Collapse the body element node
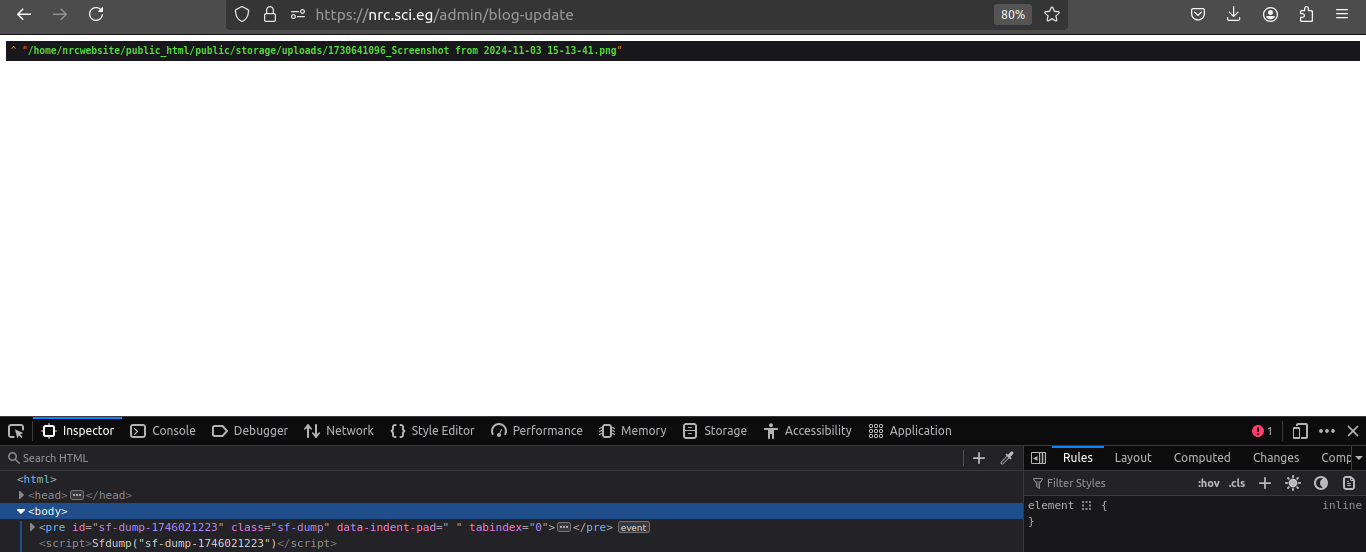 21,511
